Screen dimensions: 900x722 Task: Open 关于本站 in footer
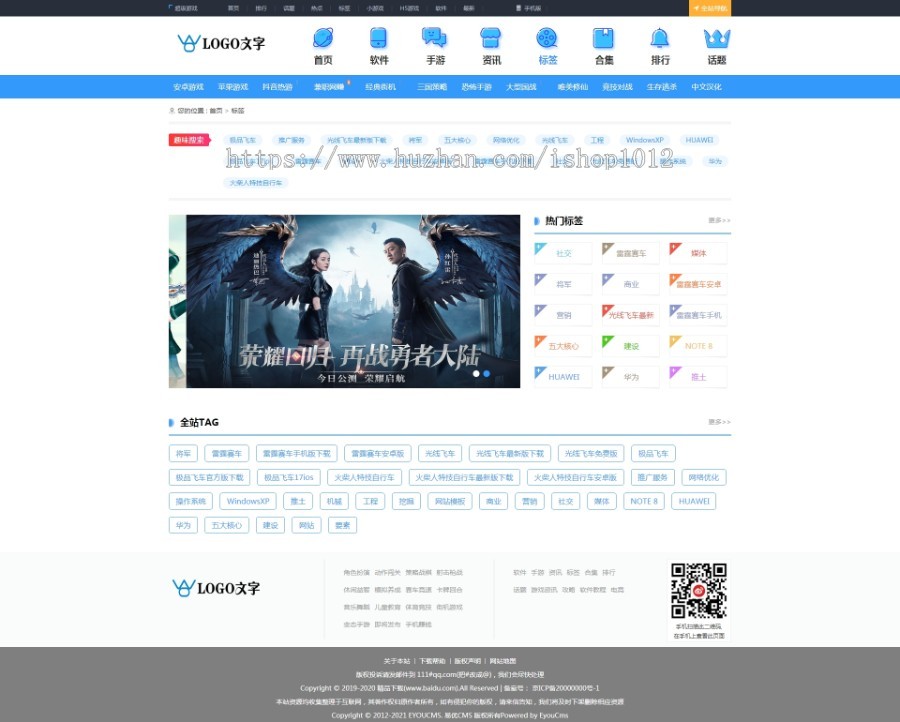point(397,661)
